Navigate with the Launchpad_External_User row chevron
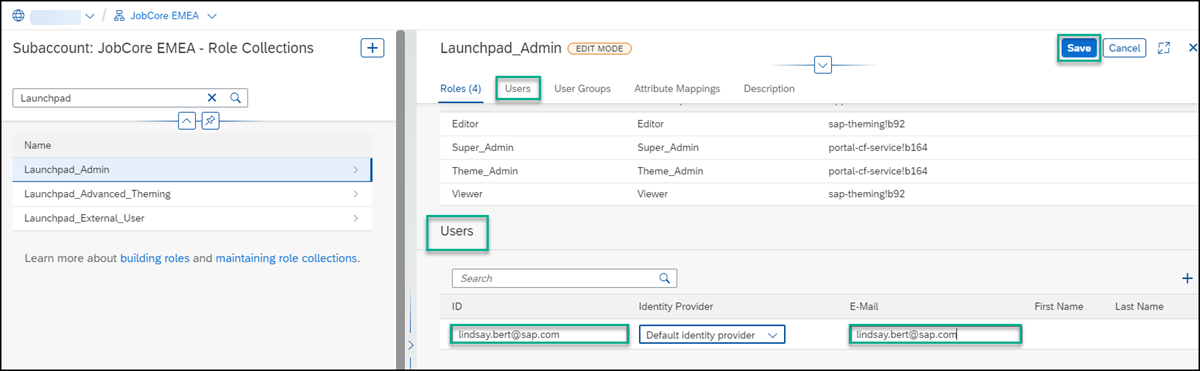The image size is (1200, 371). (356, 218)
